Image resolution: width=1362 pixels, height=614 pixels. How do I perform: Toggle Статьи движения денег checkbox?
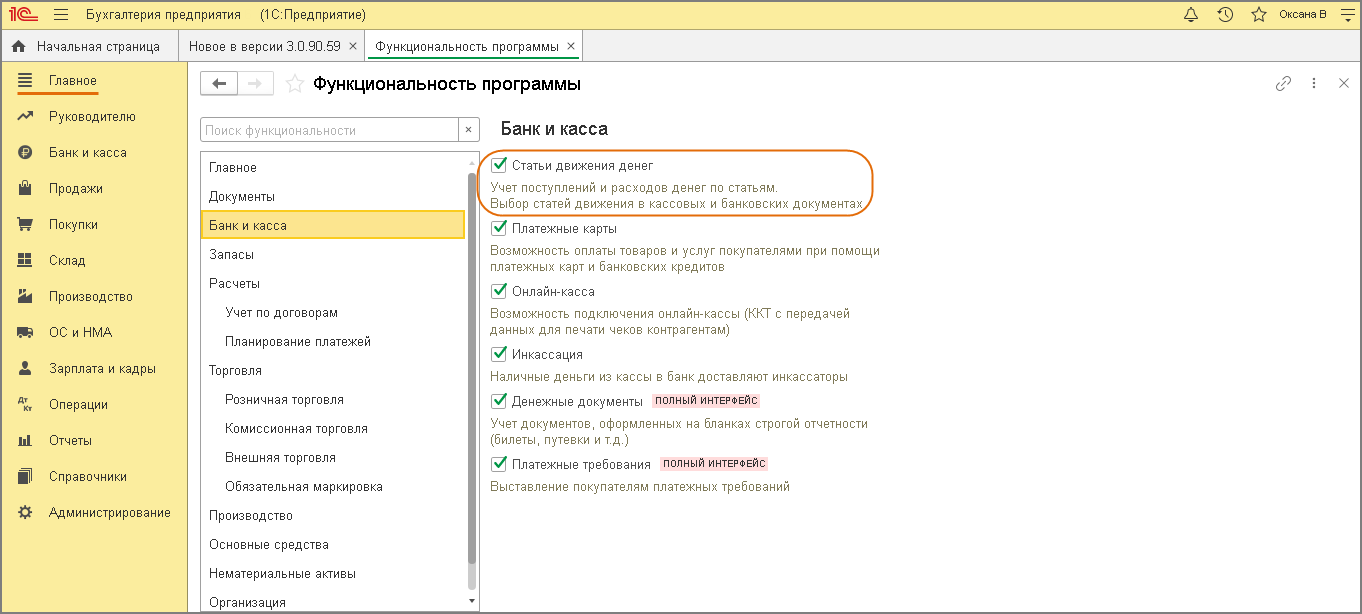click(x=499, y=165)
